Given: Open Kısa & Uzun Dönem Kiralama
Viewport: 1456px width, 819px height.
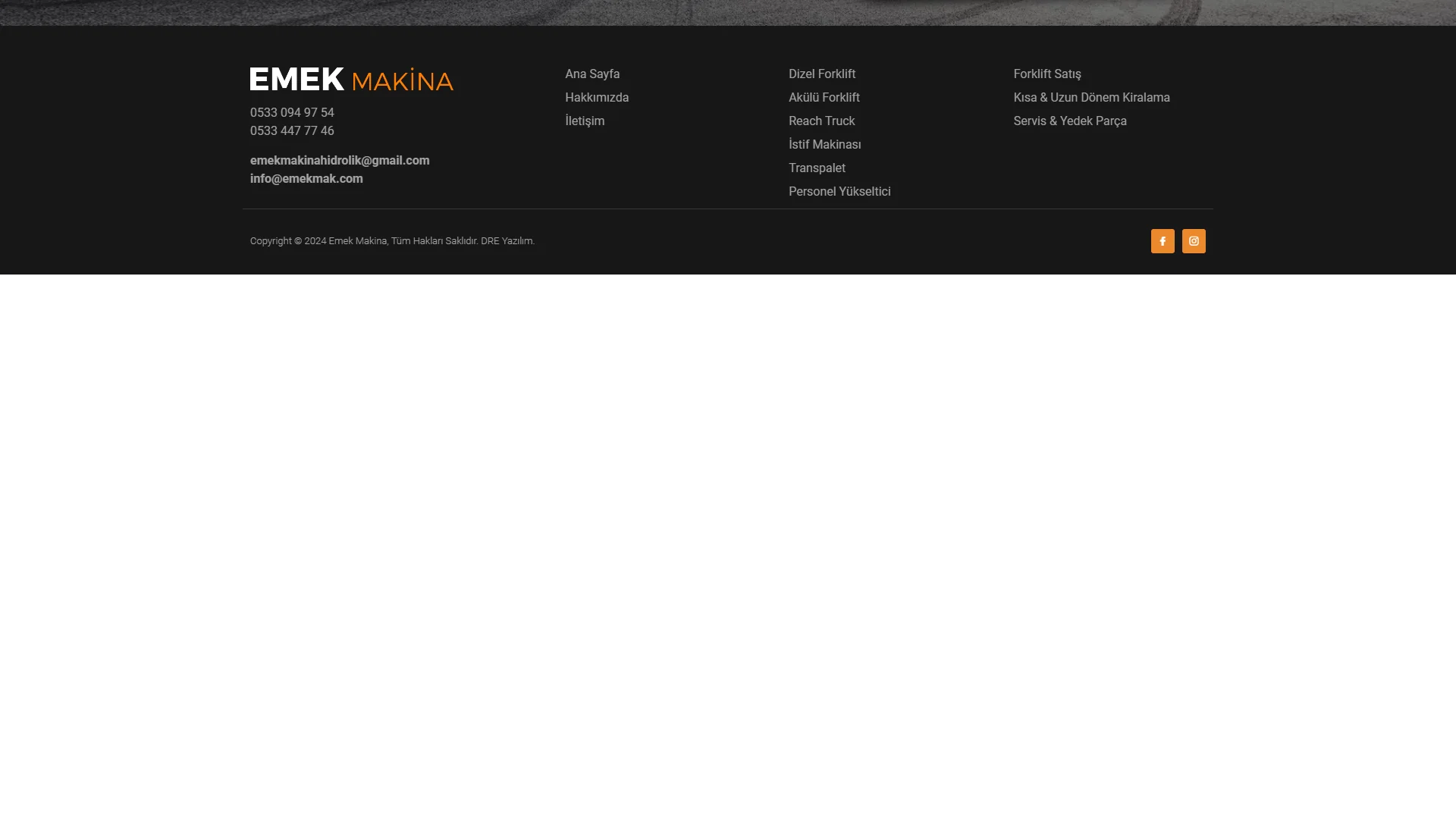Looking at the screenshot, I should point(1091,98).
